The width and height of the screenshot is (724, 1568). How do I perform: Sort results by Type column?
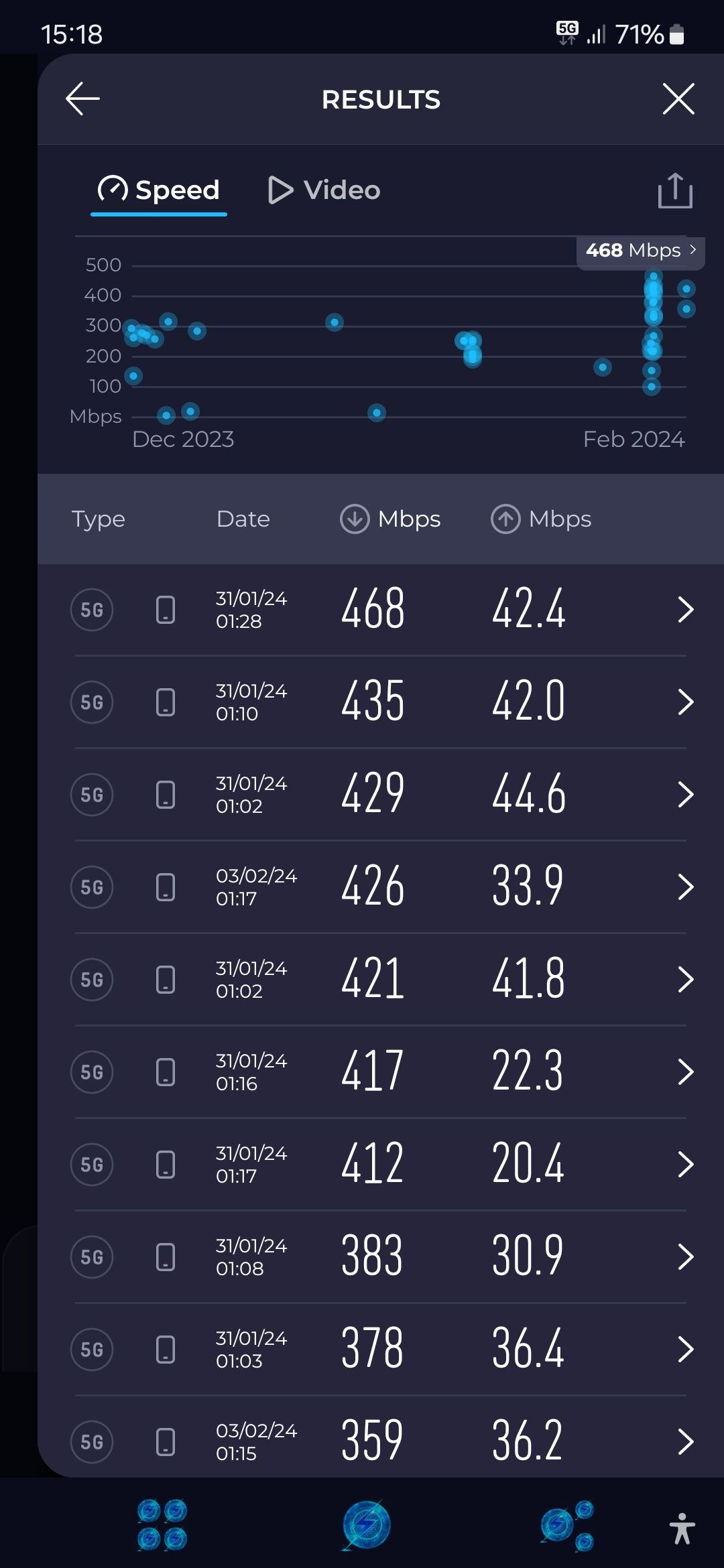[x=98, y=519]
